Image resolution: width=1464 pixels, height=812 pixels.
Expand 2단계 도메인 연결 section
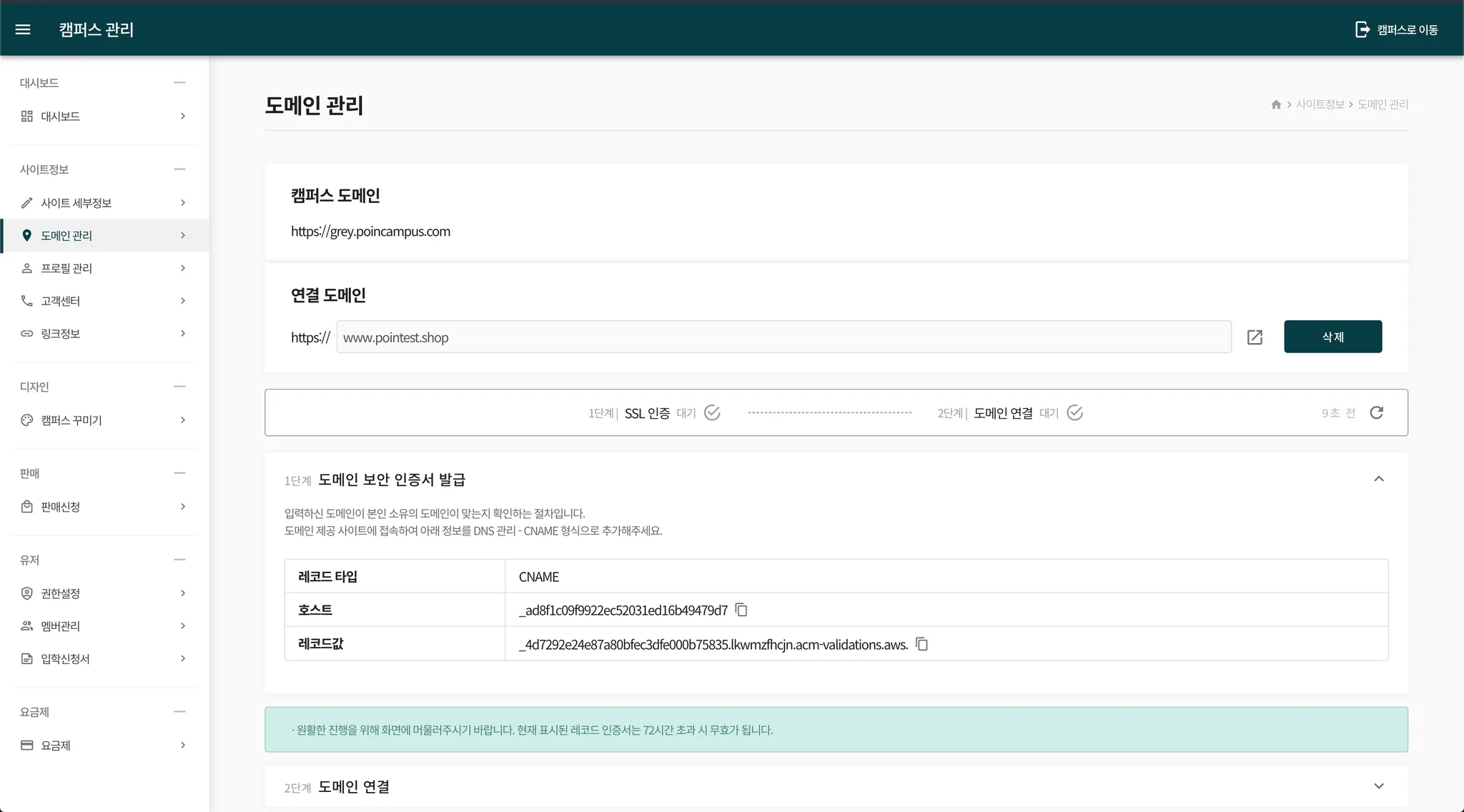(1379, 786)
